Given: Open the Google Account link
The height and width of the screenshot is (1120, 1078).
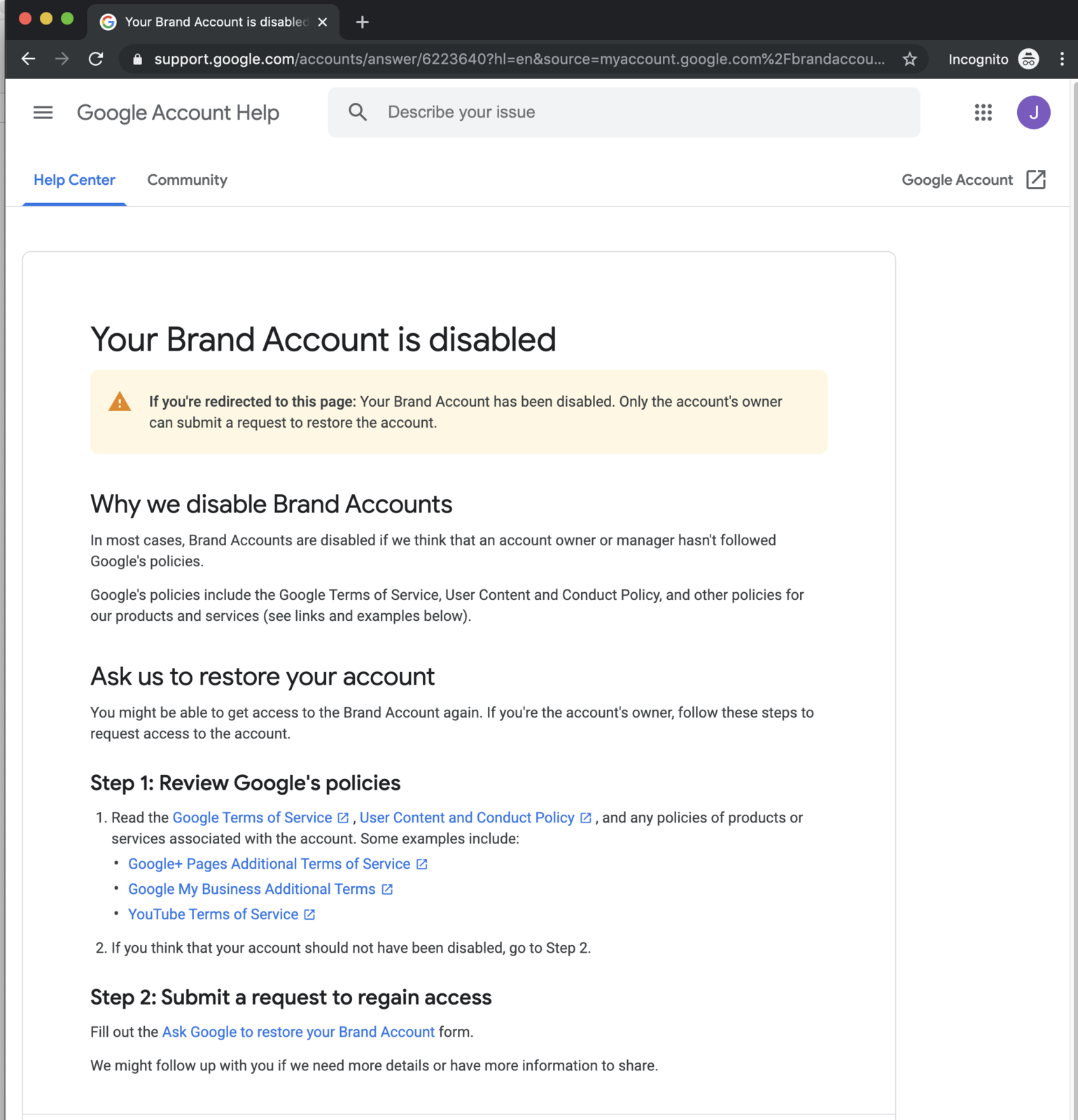Looking at the screenshot, I should click(957, 180).
